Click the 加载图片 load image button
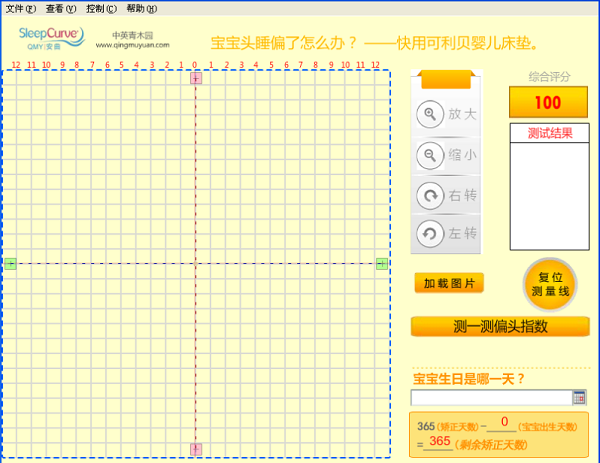 pyautogui.click(x=449, y=283)
